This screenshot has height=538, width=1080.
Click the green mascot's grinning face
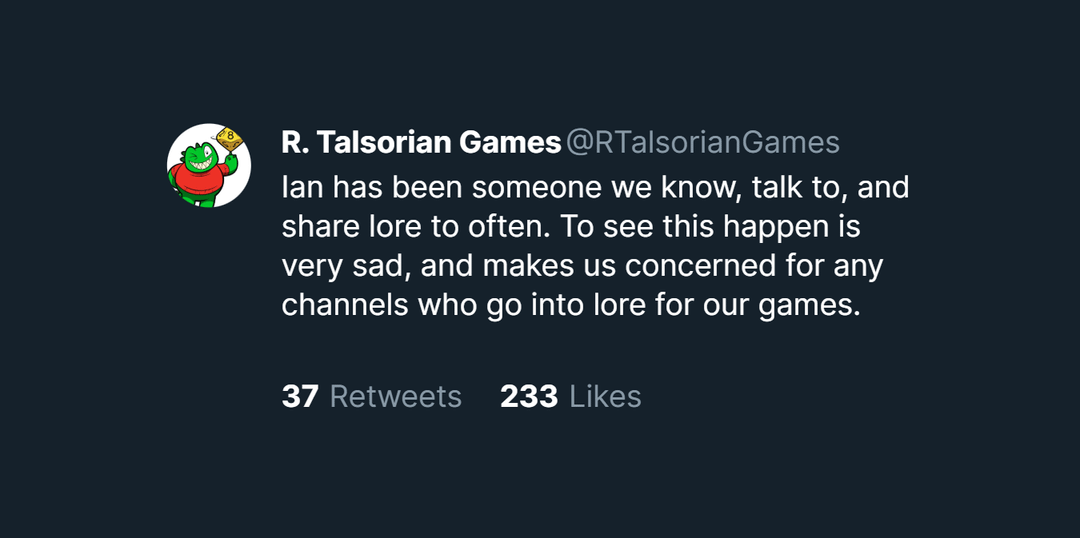pyautogui.click(x=198, y=155)
